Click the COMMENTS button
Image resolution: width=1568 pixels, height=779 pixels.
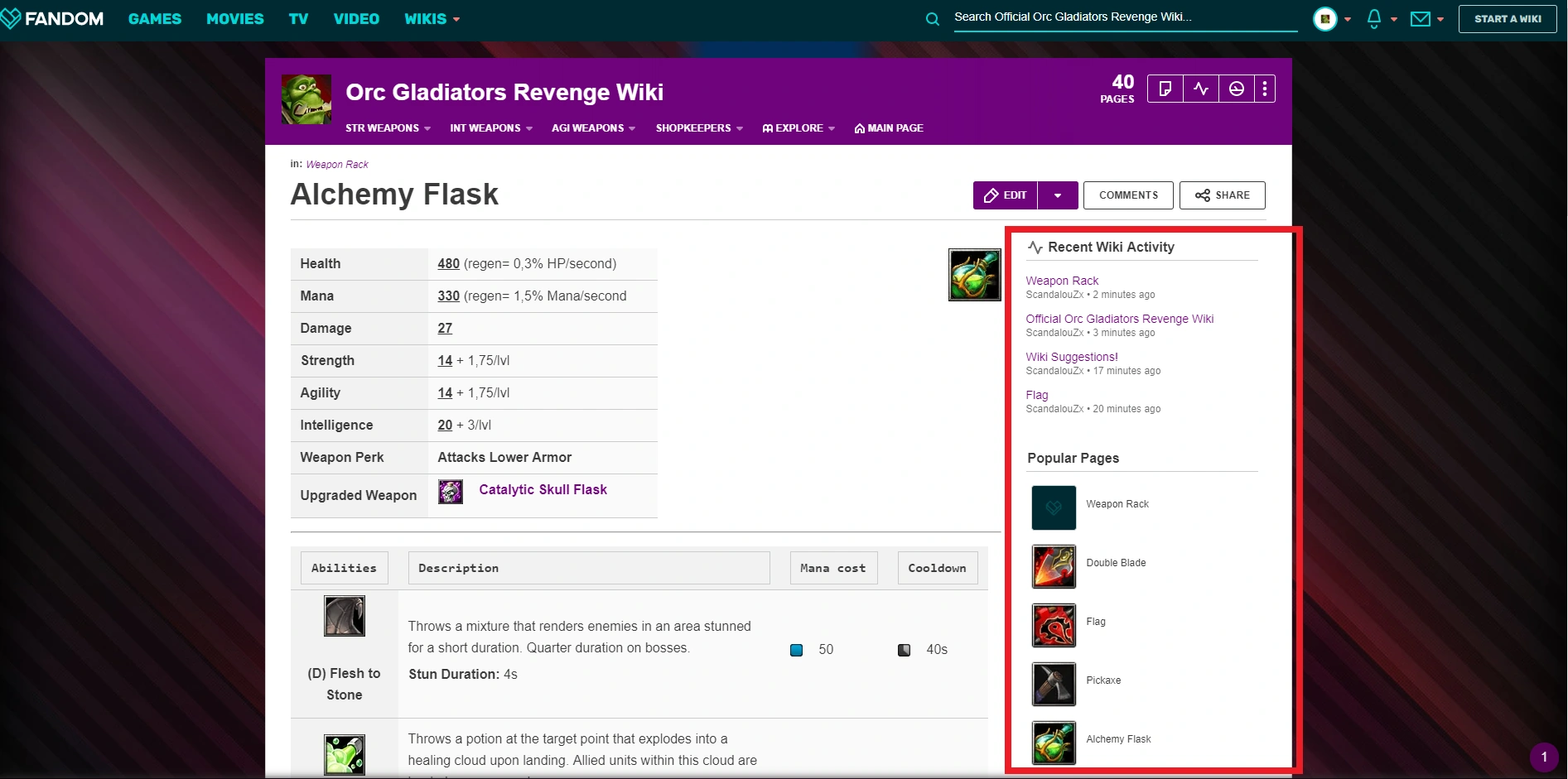[1128, 195]
